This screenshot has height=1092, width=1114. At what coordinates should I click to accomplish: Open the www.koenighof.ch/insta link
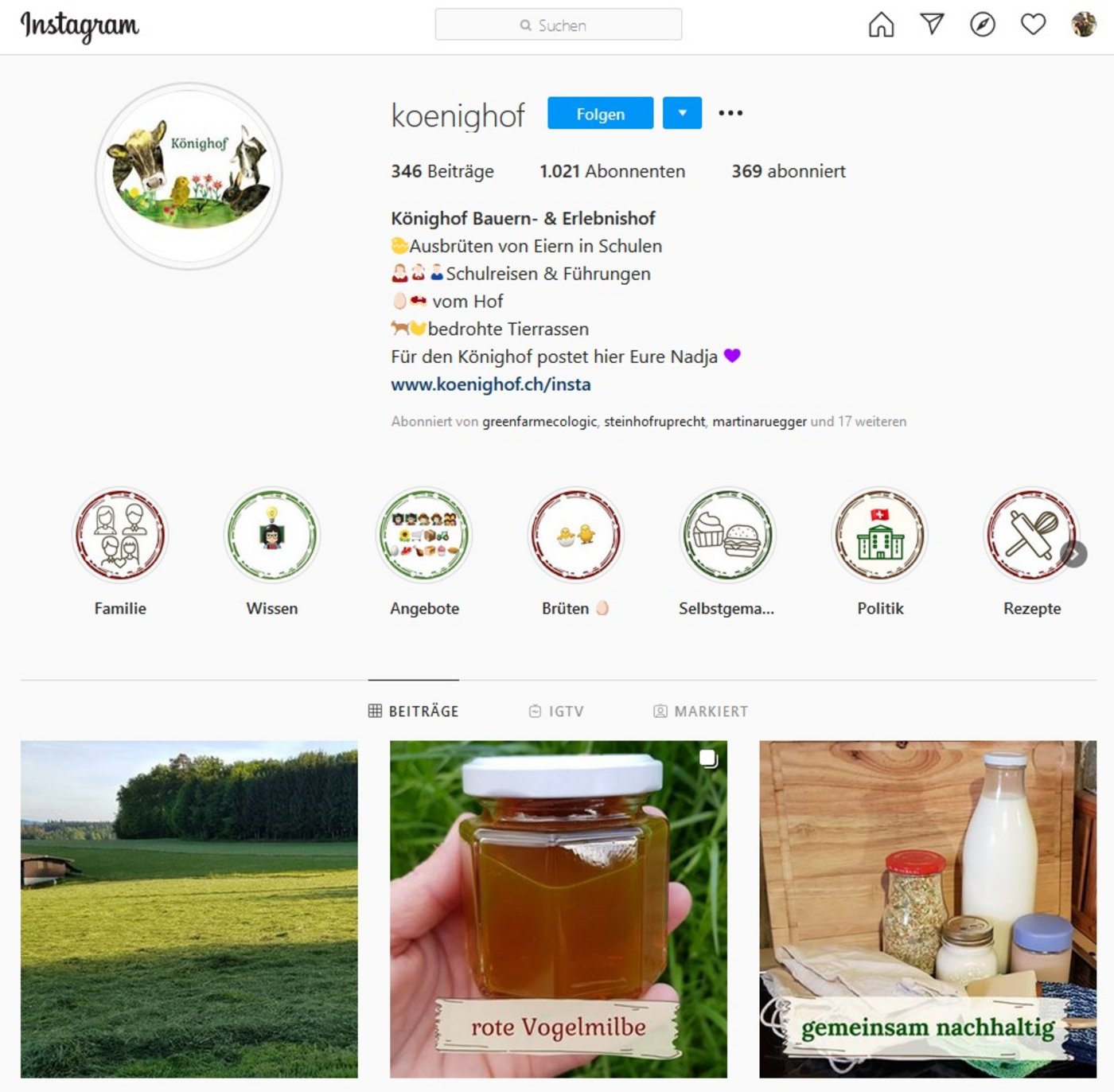pyautogui.click(x=491, y=384)
